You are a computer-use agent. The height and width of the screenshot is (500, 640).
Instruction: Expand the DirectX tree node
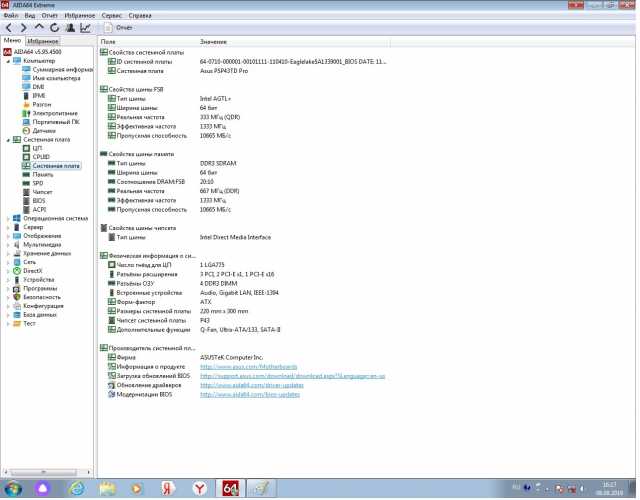(x=8, y=271)
